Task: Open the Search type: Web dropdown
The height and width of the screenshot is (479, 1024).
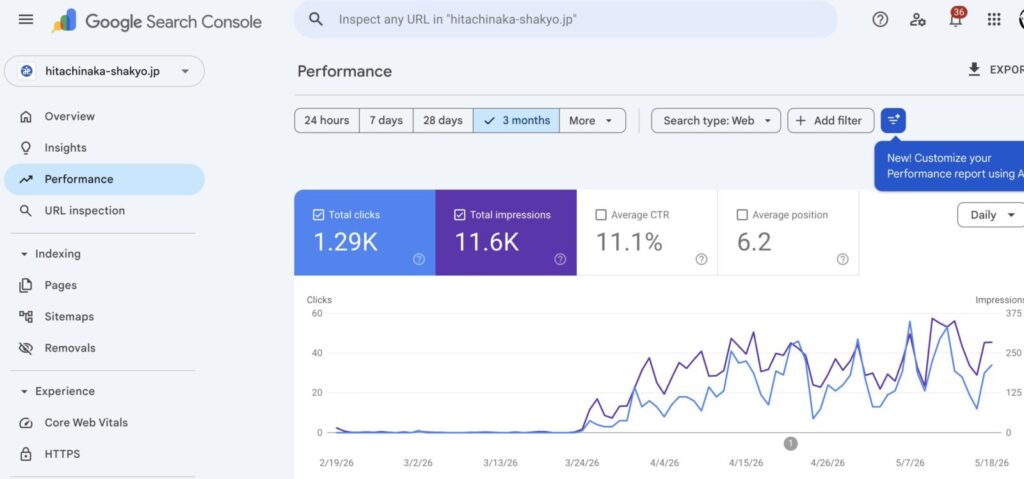Action: tap(716, 120)
